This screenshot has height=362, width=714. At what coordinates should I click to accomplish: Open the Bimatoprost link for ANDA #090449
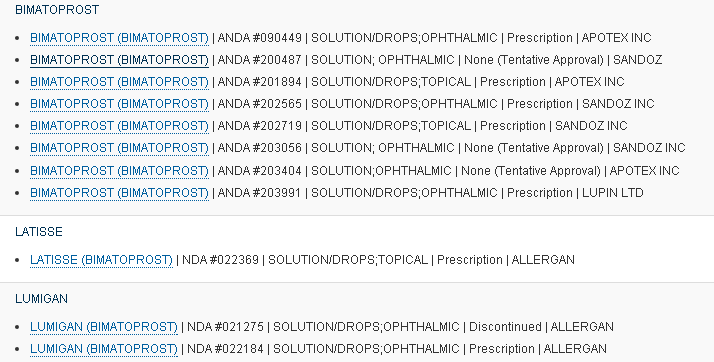(x=119, y=38)
